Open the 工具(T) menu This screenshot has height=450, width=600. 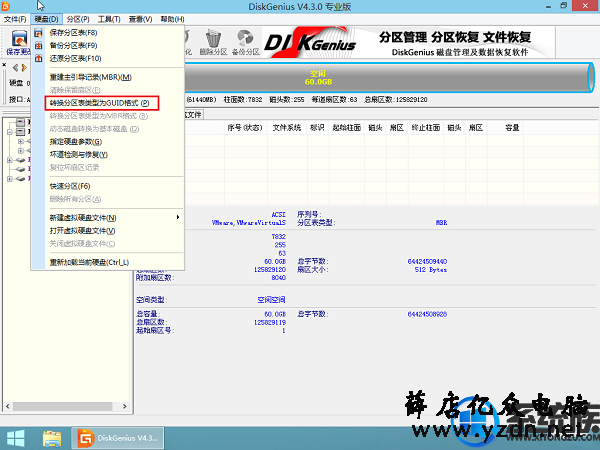pyautogui.click(x=109, y=19)
